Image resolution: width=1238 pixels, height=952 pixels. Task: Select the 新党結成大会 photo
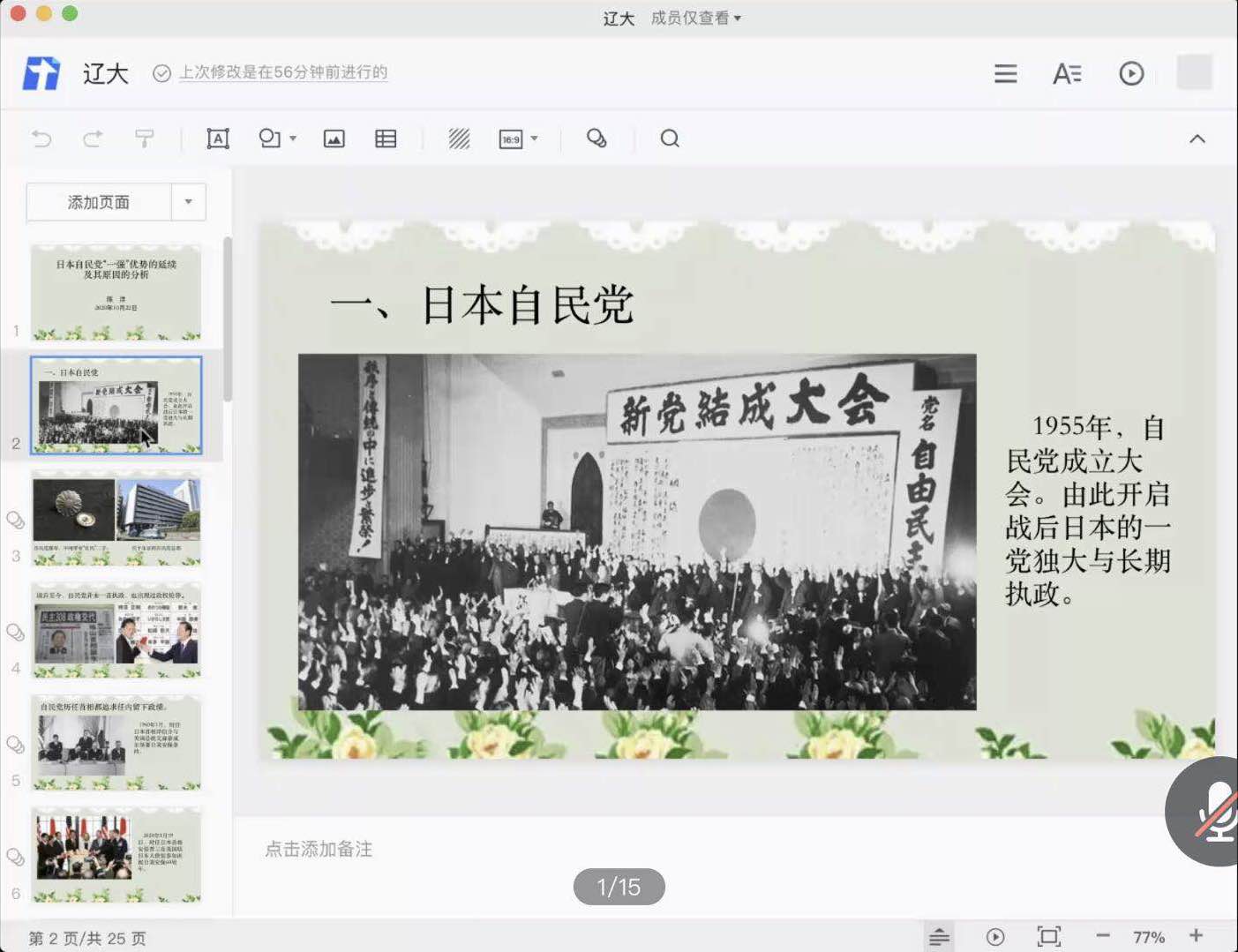(x=637, y=532)
